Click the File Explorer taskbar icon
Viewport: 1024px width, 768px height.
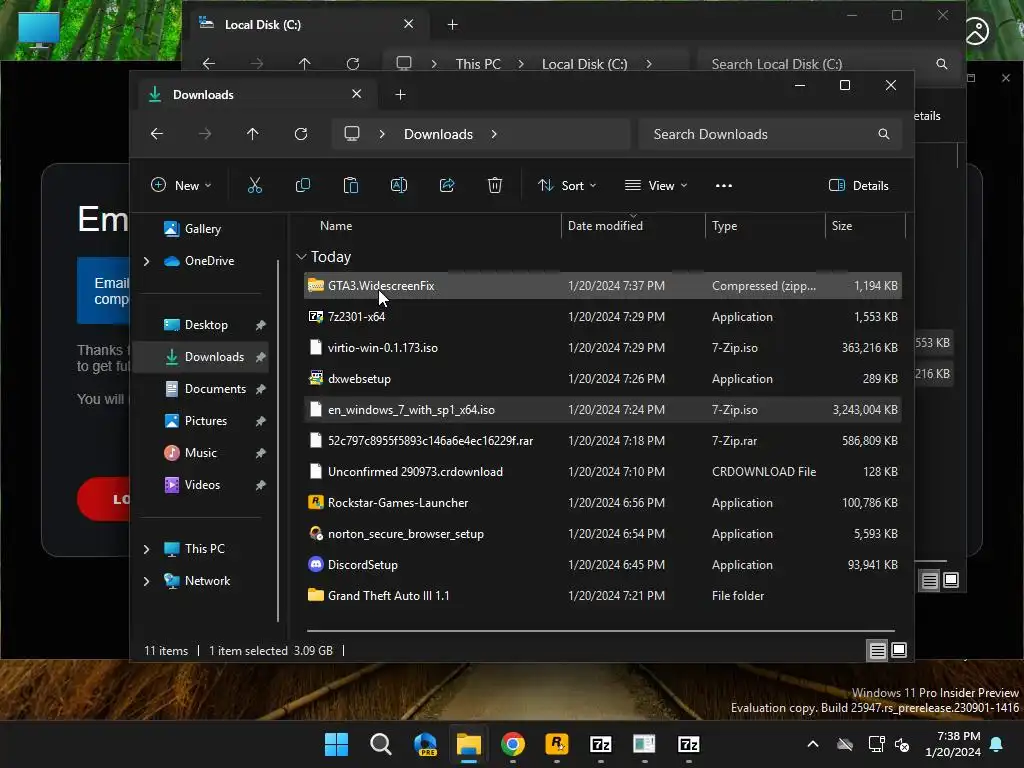click(468, 744)
